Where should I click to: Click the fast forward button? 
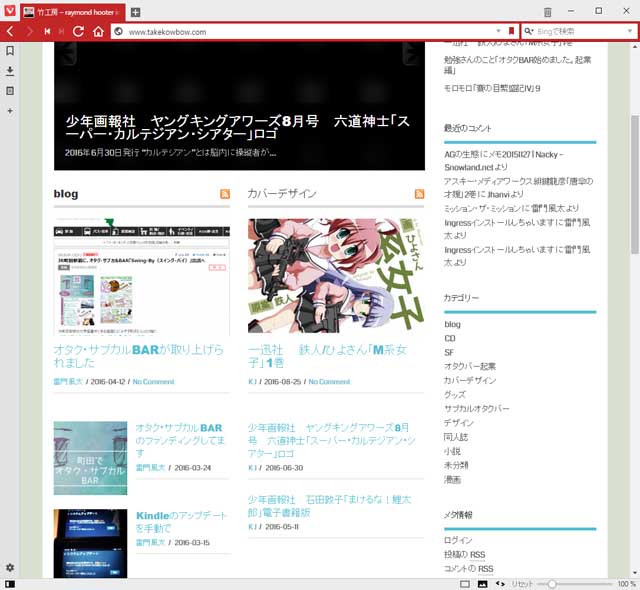click(61, 31)
